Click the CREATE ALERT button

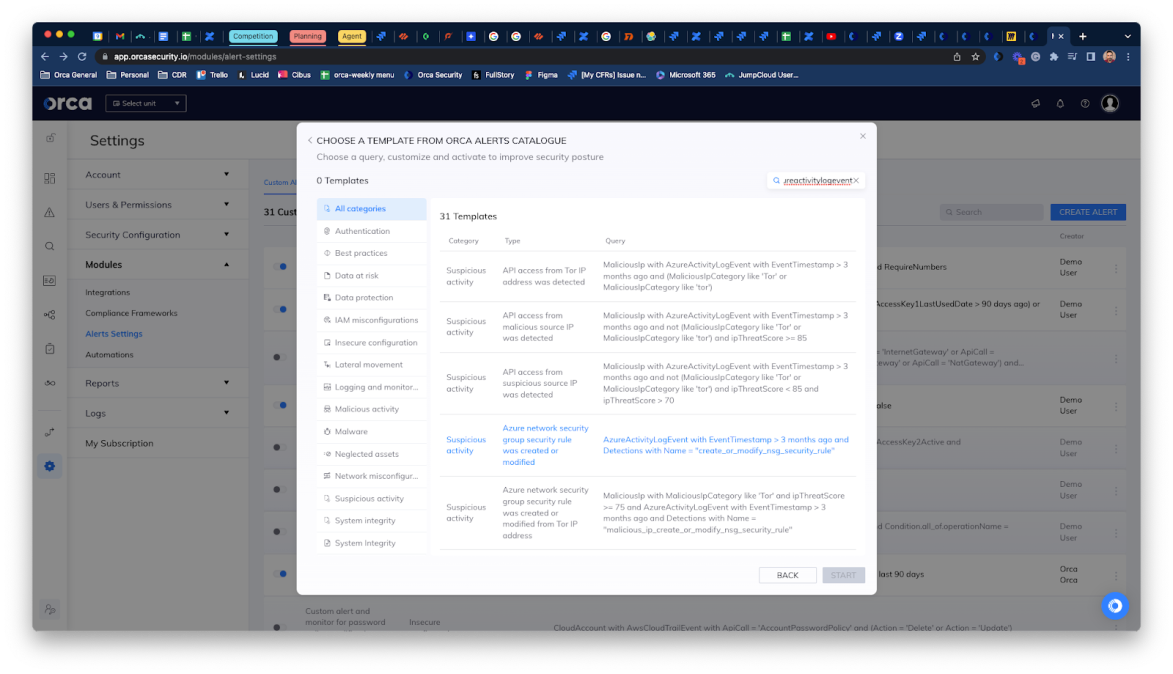pyautogui.click(x=1088, y=212)
